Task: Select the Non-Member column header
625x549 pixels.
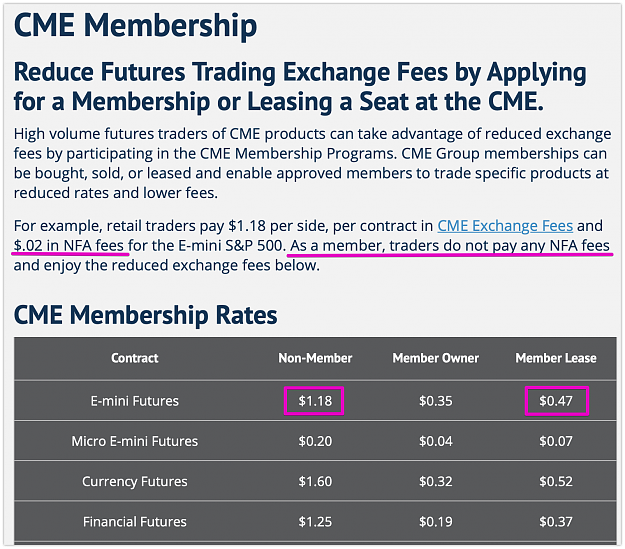Action: click(315, 358)
